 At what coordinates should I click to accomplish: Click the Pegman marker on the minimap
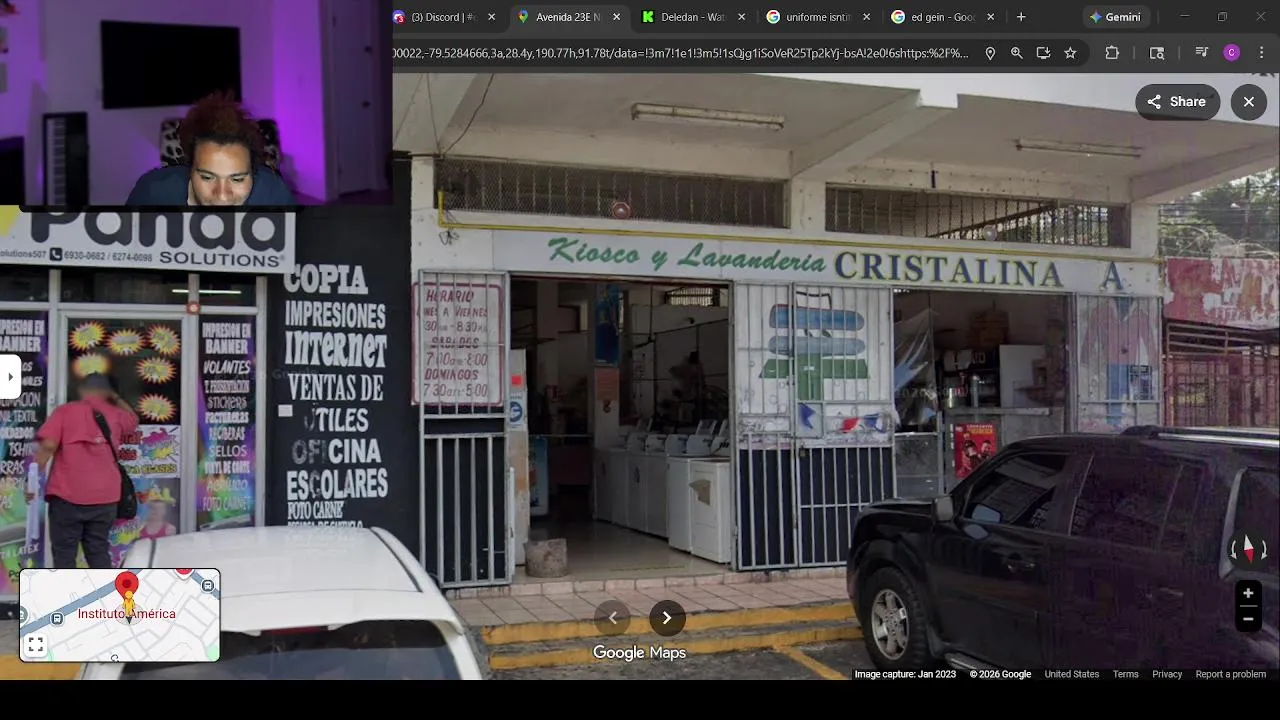127,604
